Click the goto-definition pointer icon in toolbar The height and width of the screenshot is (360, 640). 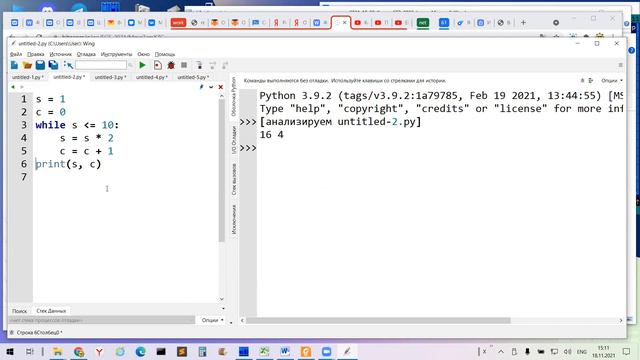pos(68,65)
